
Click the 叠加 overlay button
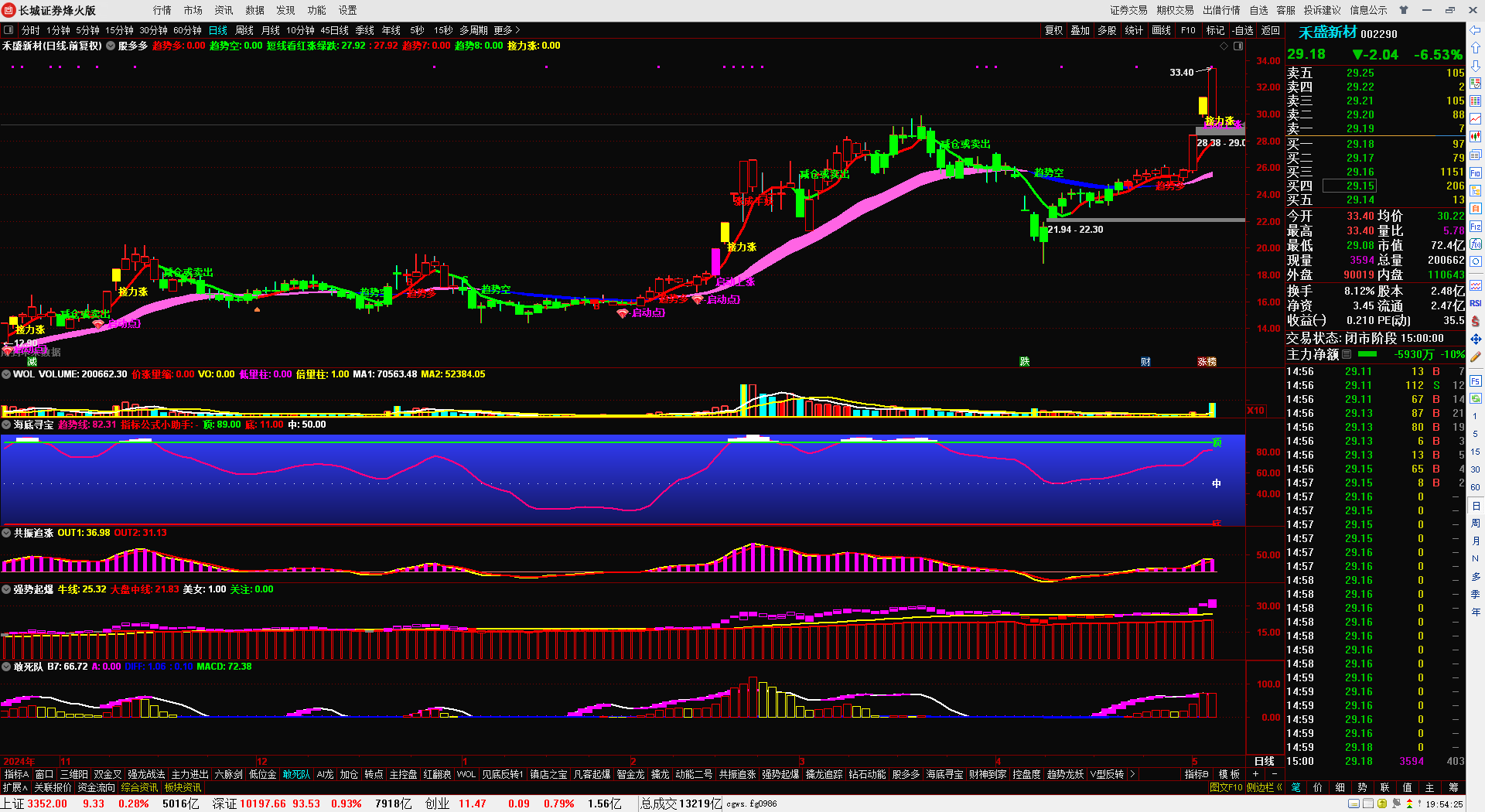tap(1080, 30)
